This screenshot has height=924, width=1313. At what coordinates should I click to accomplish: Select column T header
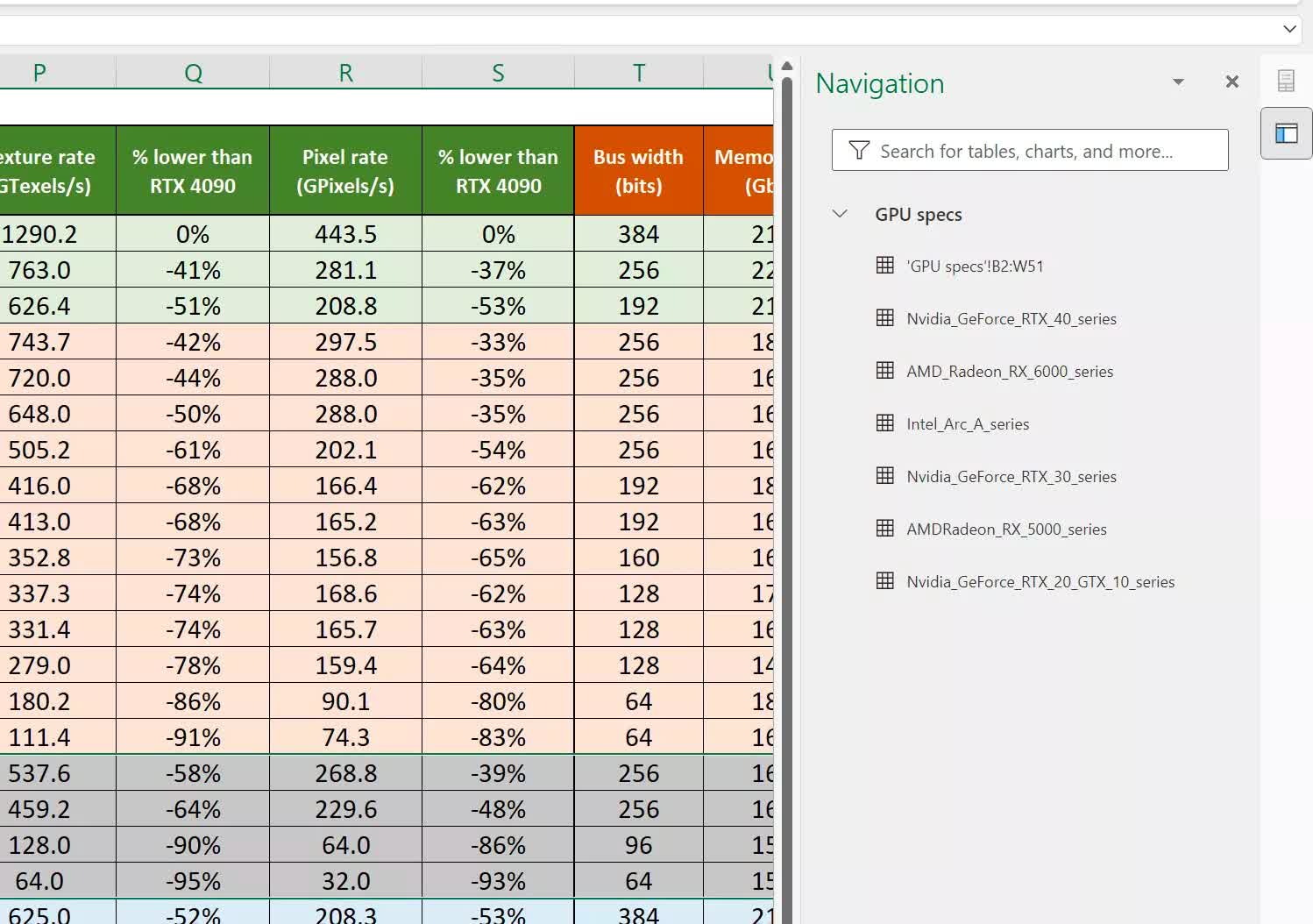[638, 73]
